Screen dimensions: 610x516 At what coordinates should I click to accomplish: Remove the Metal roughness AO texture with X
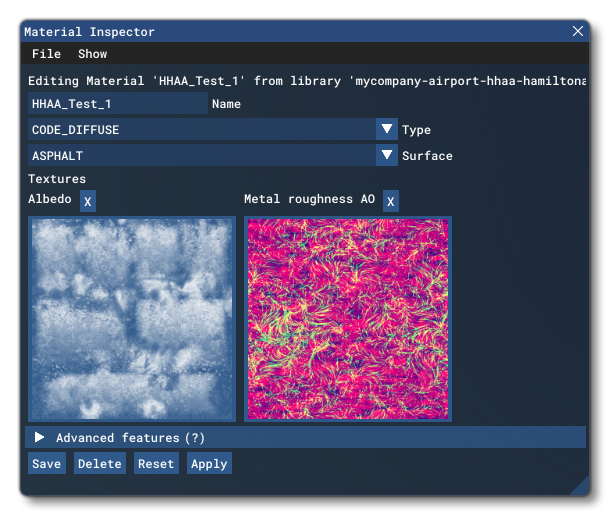[x=391, y=201]
